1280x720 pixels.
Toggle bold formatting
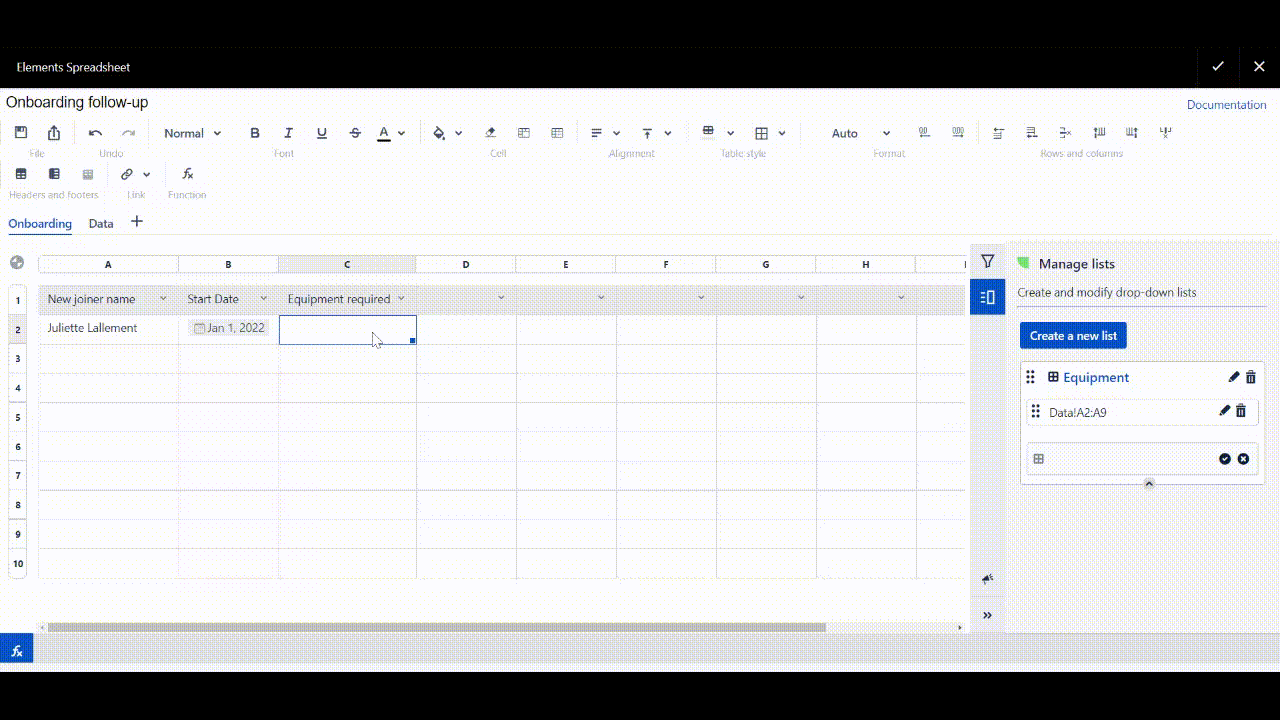point(255,133)
